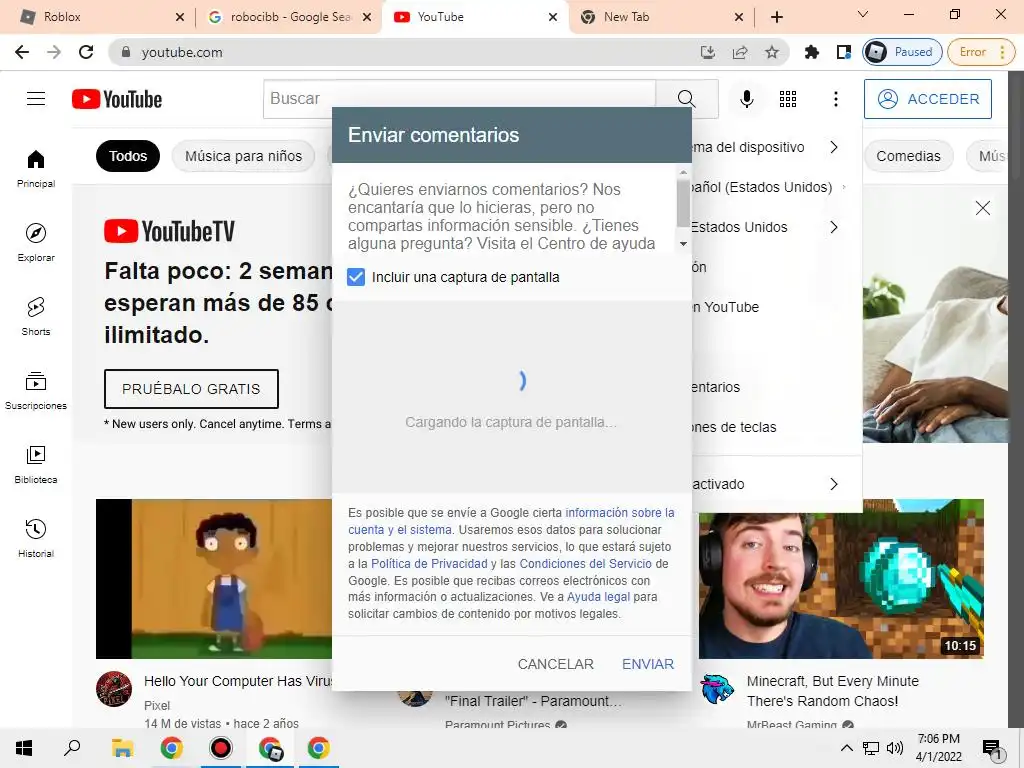Screen dimensions: 1024x768
Task: Bookmark this page with the star
Action: click(771, 52)
